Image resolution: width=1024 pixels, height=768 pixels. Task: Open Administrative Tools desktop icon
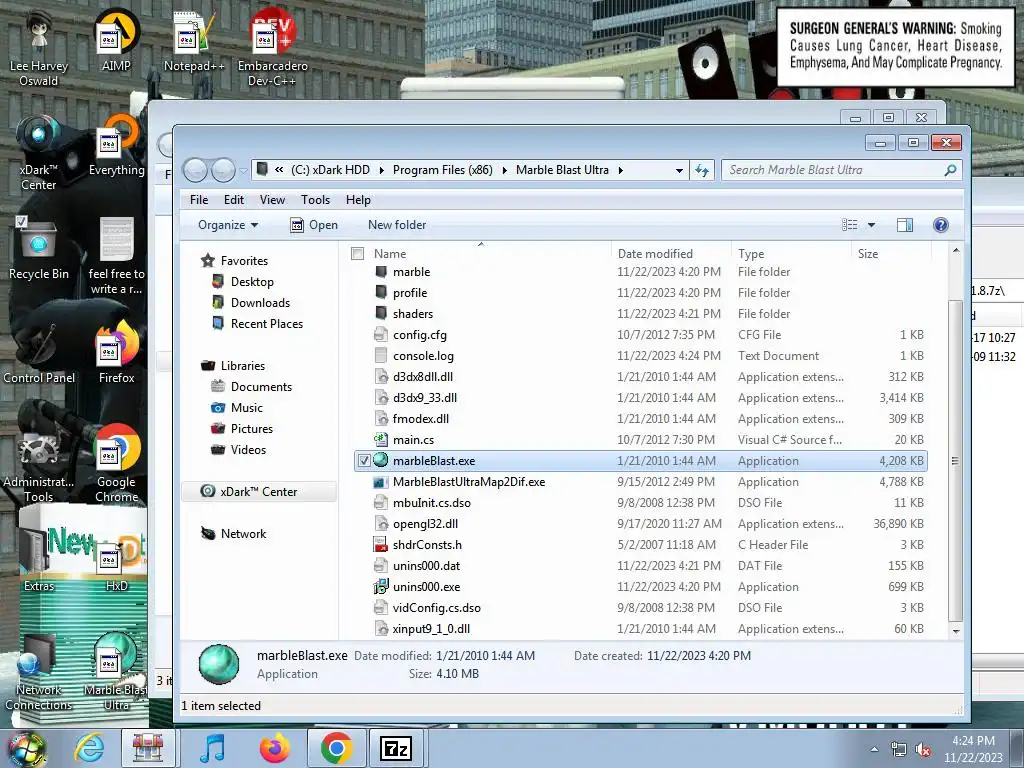(x=38, y=464)
